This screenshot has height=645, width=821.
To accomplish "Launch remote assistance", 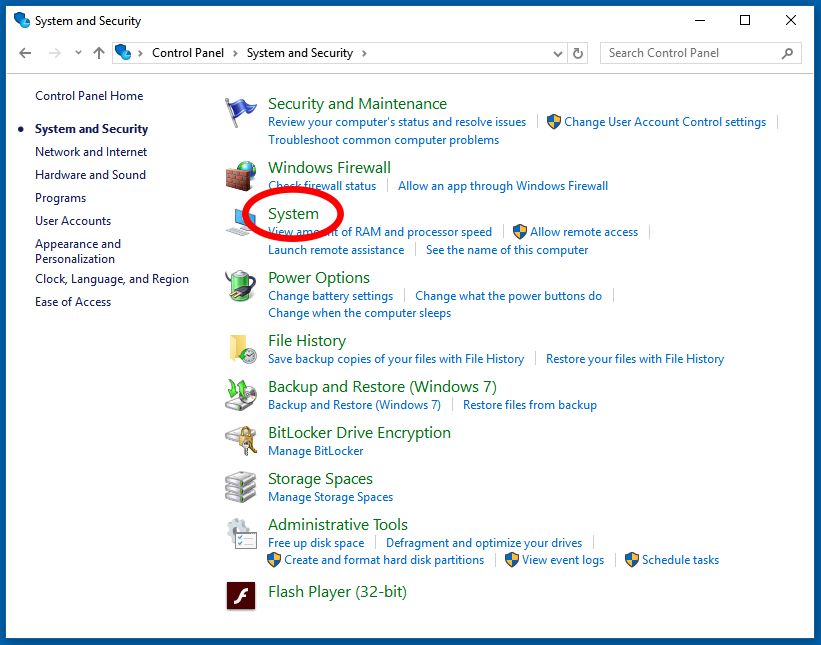I will [336, 250].
